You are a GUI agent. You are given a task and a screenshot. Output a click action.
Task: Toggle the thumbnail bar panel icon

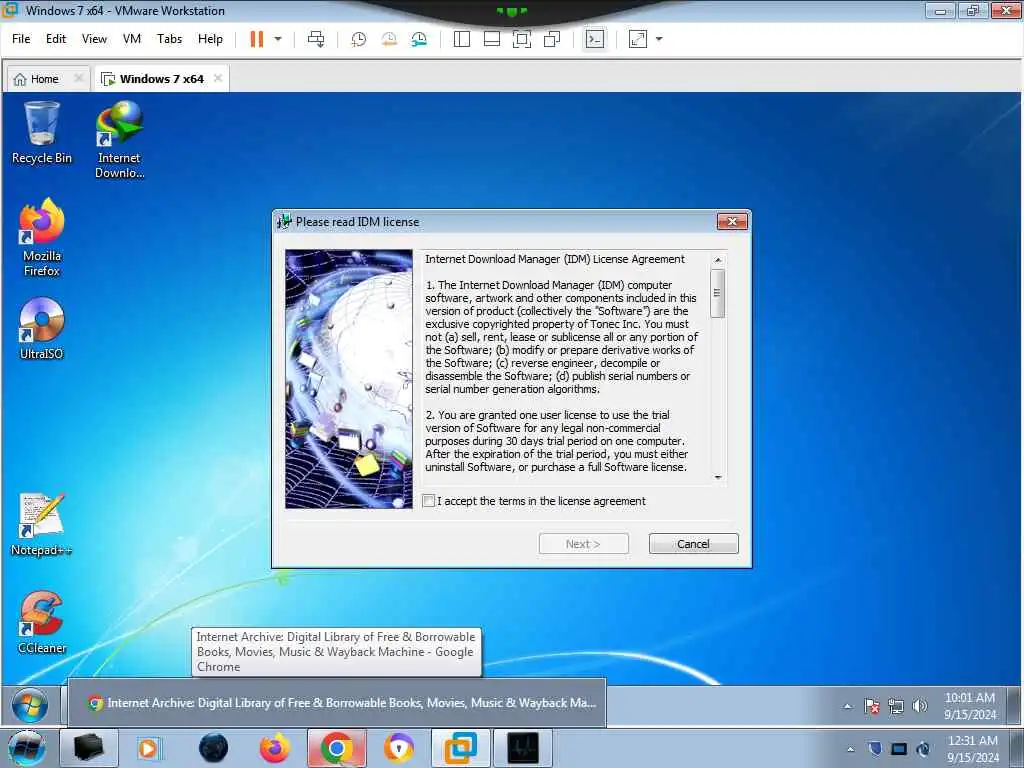[492, 39]
